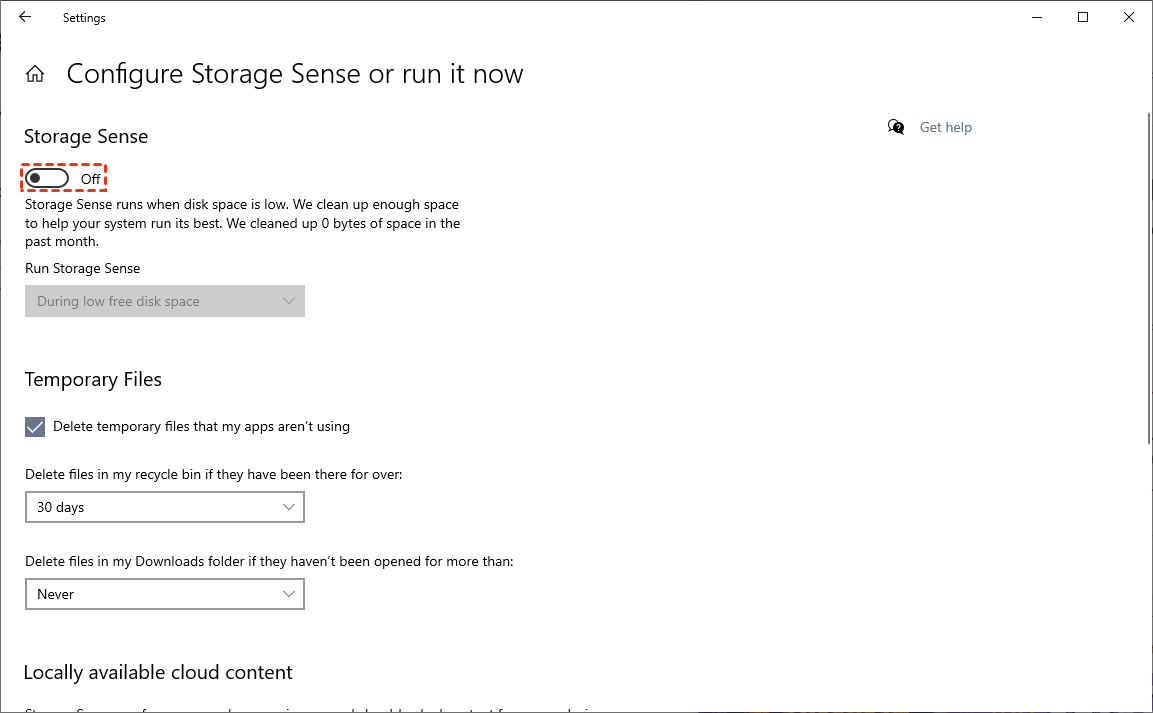The image size is (1153, 713).
Task: Open the Run Storage Sense dropdown
Action: coord(164,301)
